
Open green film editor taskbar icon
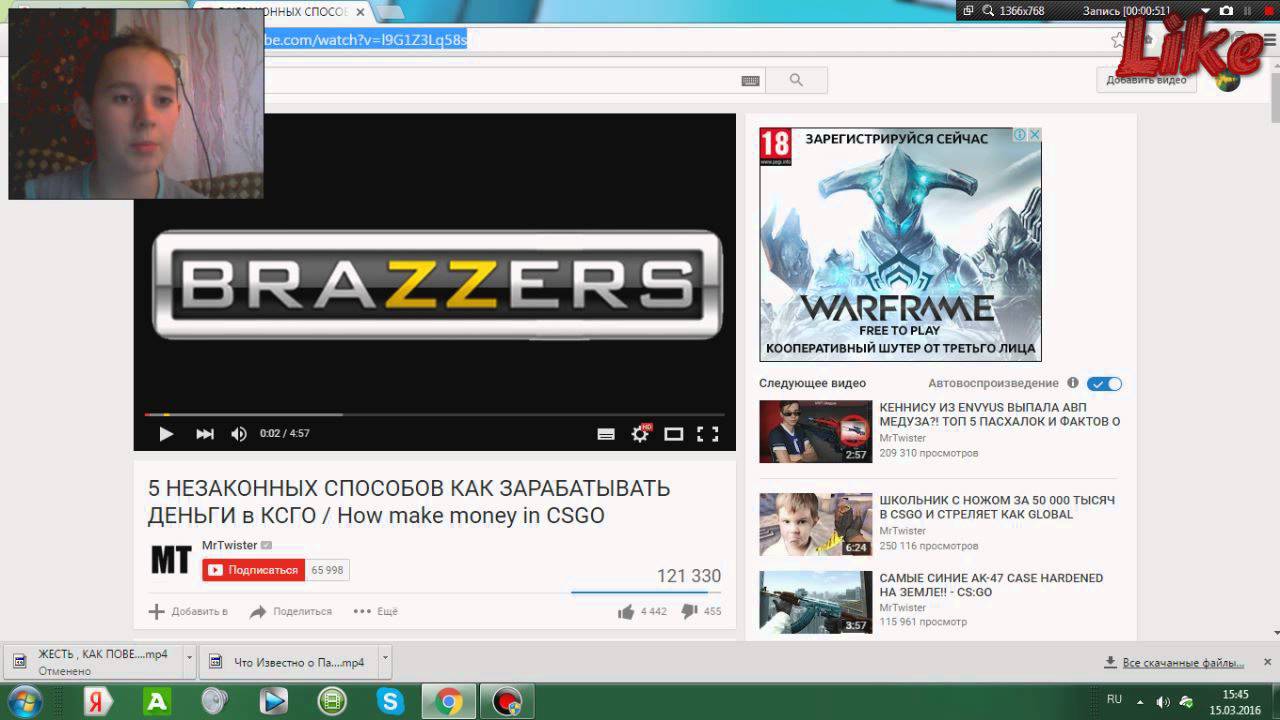point(332,702)
